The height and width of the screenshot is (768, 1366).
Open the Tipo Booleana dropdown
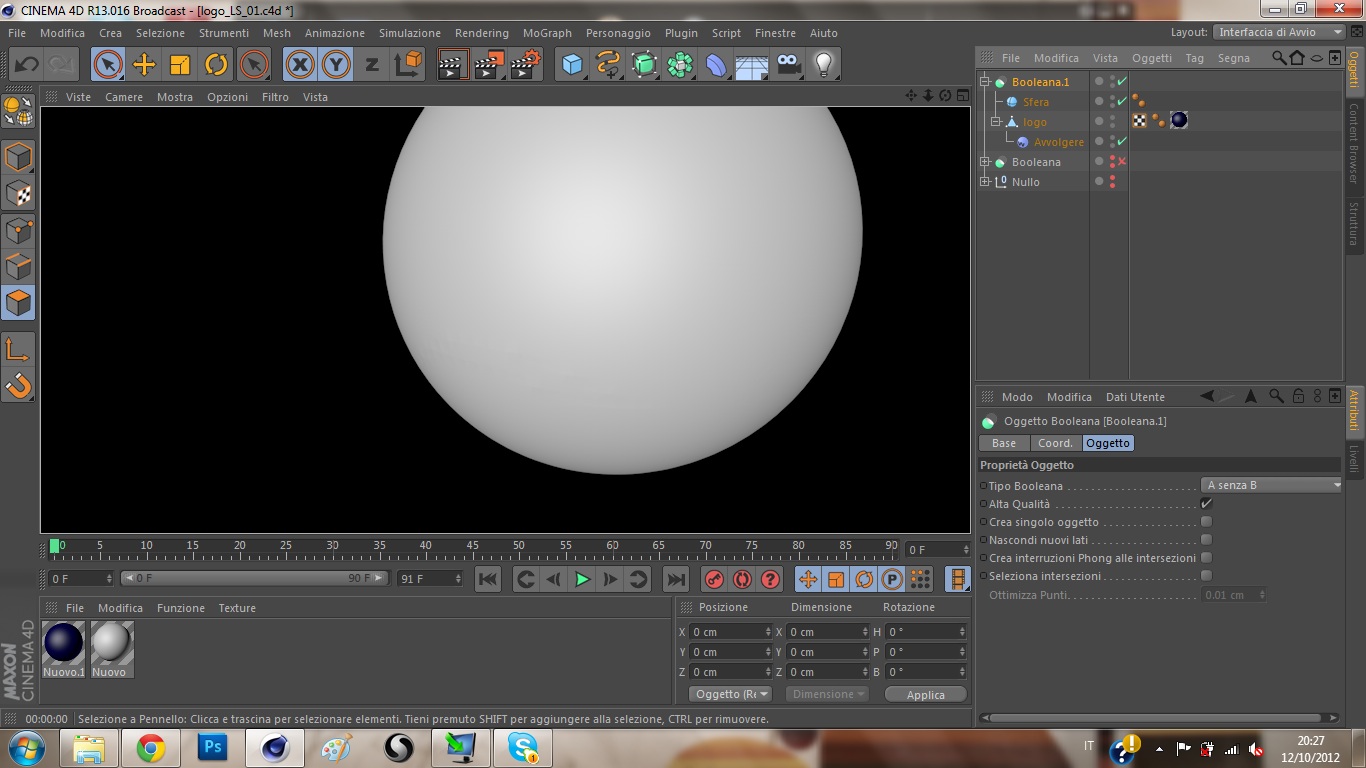pyautogui.click(x=1272, y=485)
